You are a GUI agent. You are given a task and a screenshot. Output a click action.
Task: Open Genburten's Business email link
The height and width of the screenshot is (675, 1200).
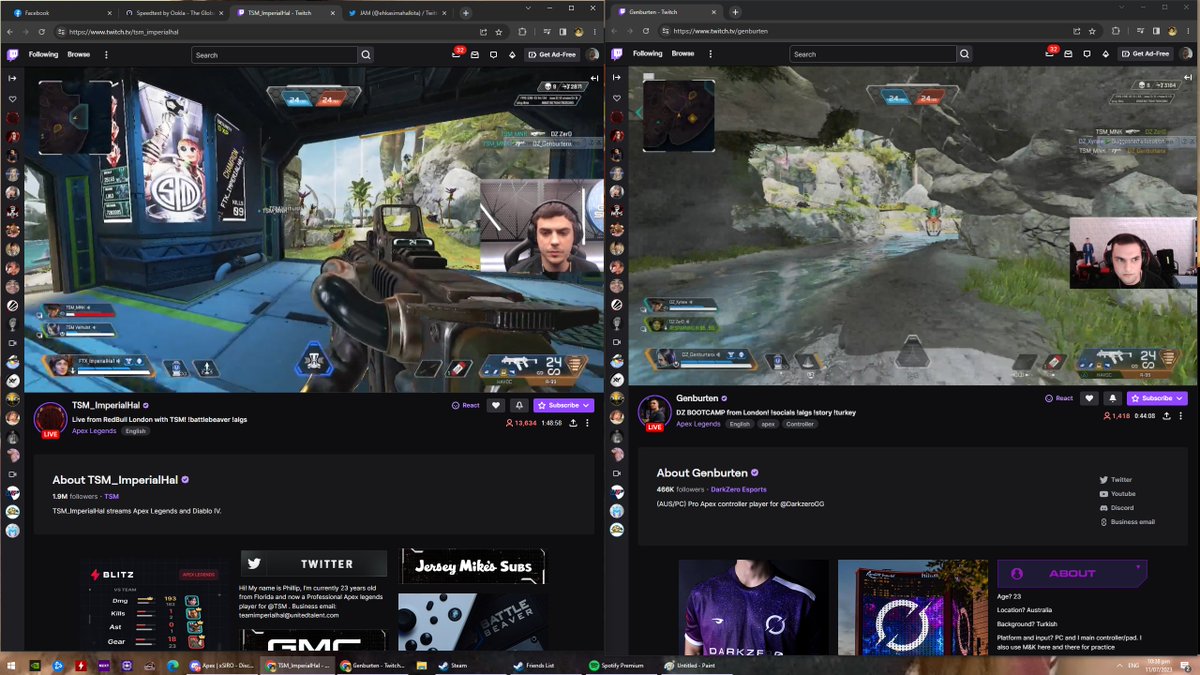tap(1127, 522)
